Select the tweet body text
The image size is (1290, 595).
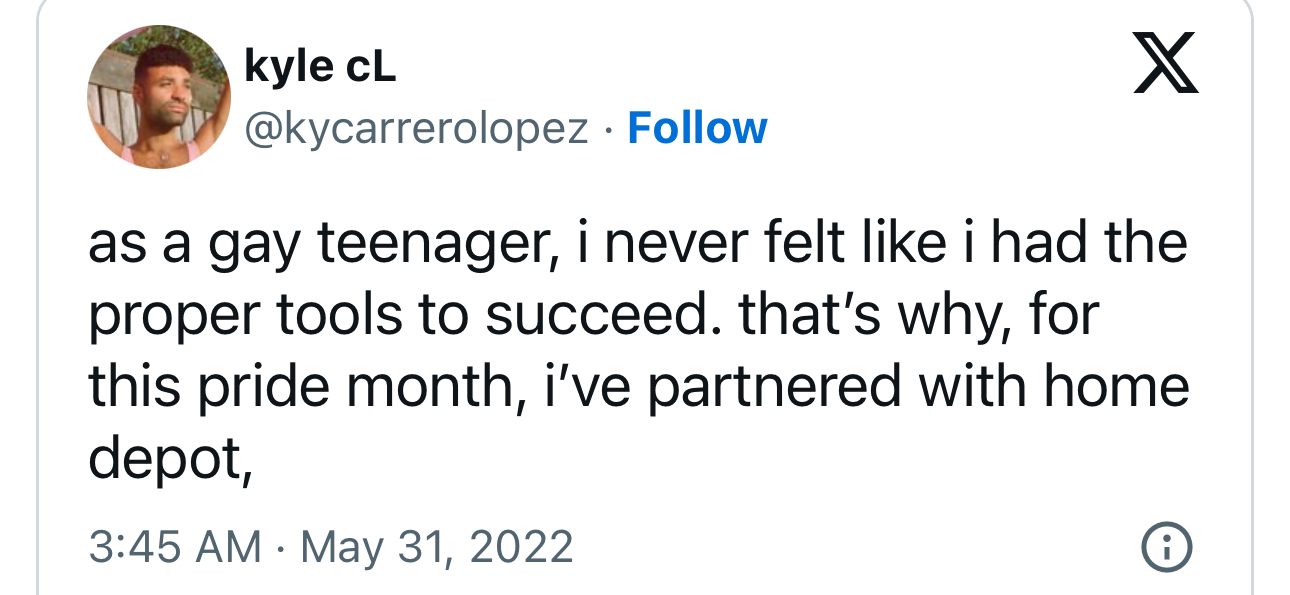pyautogui.click(x=639, y=351)
